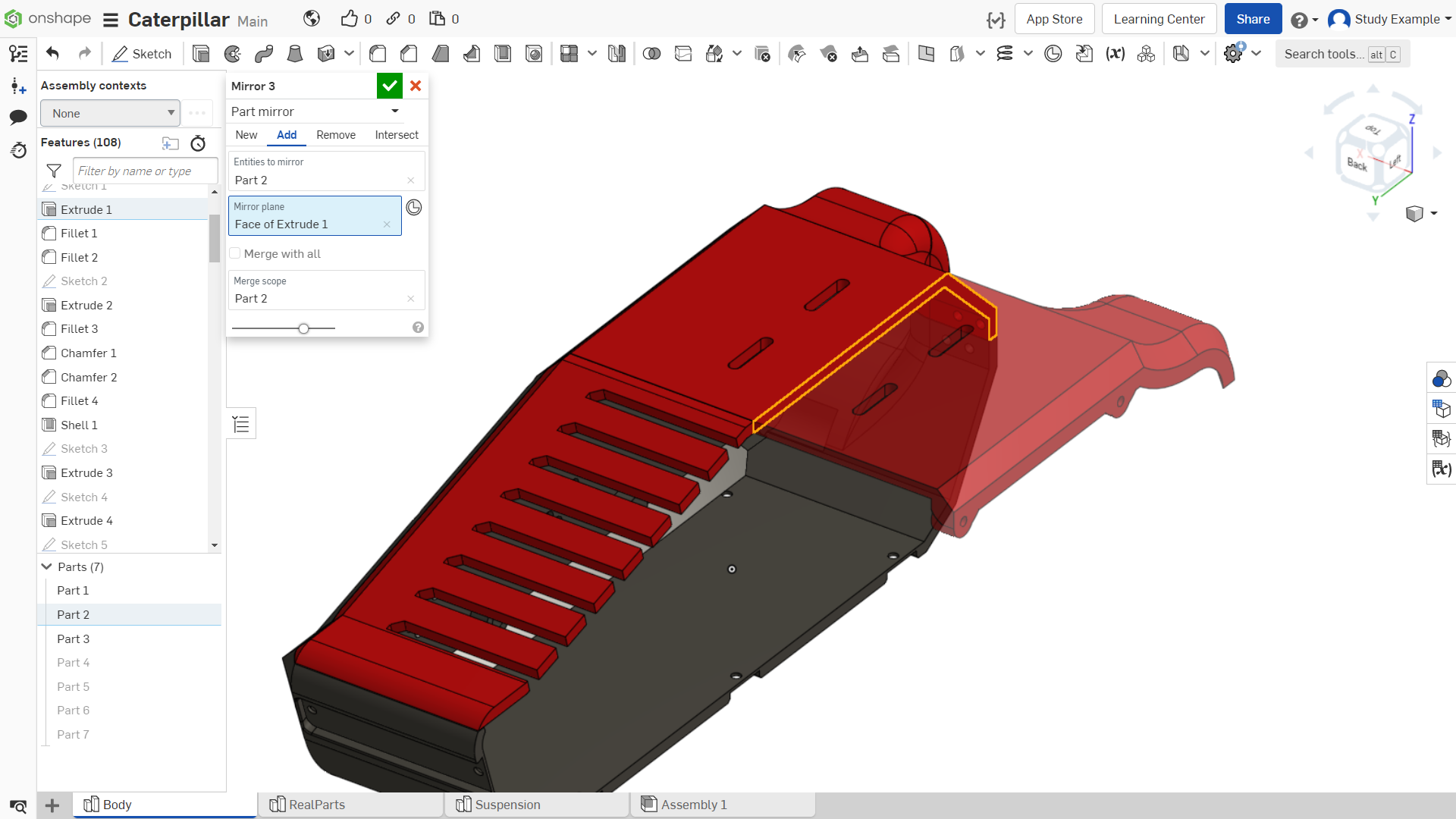This screenshot has height=819, width=1456.
Task: Click the Search tools field
Action: pyautogui.click(x=1342, y=54)
